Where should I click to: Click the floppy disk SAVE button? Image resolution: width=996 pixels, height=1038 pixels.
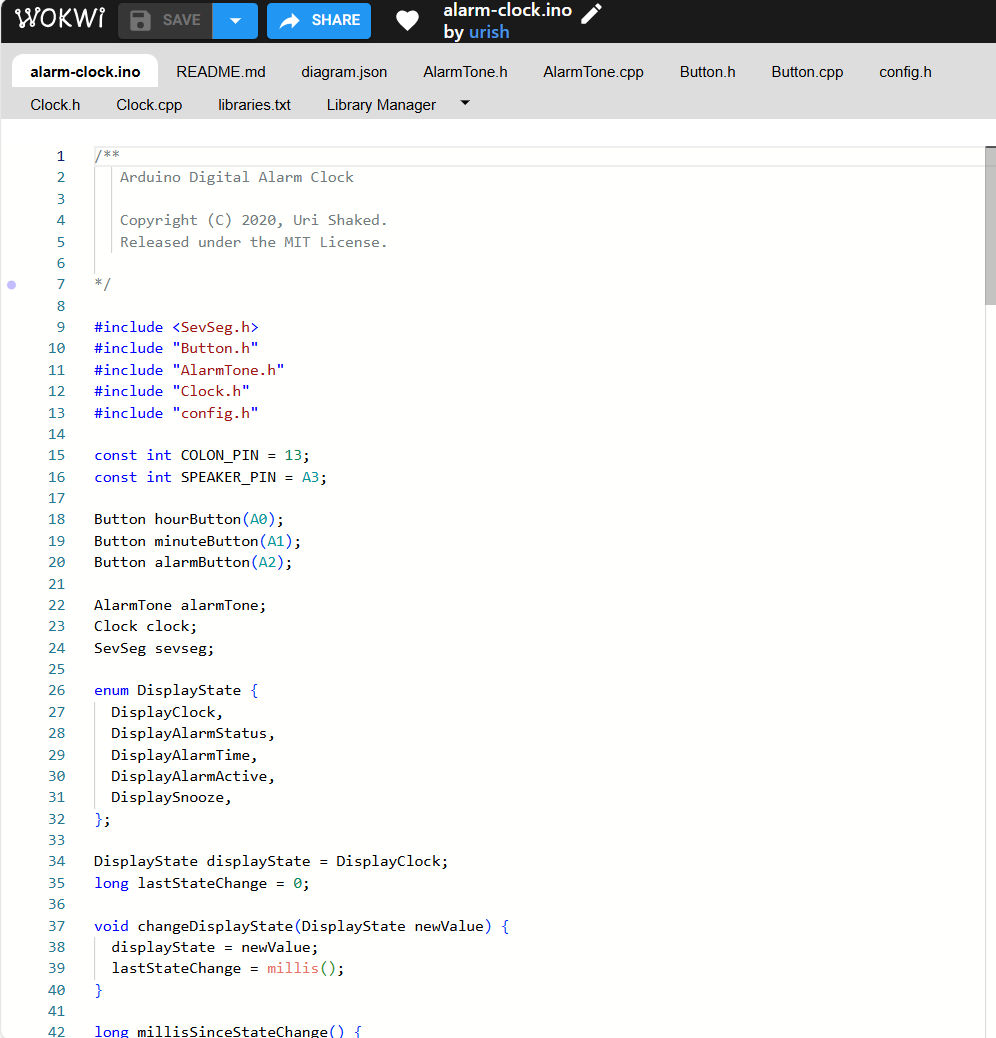tap(165, 21)
